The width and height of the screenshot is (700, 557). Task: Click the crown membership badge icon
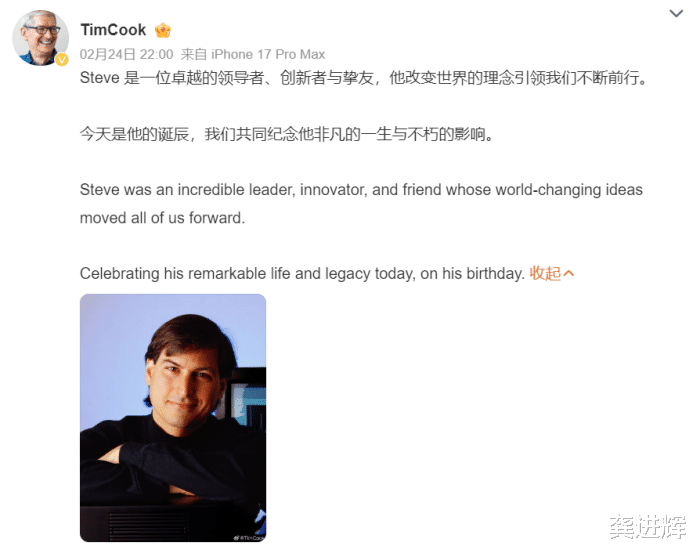(163, 30)
